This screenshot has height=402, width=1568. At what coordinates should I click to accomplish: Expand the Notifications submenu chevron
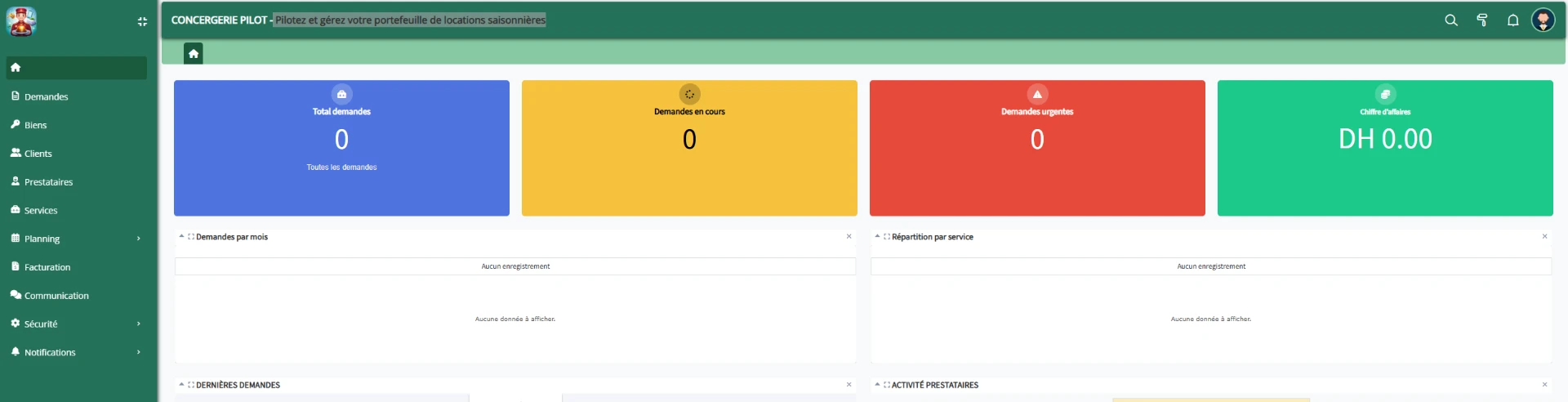click(138, 352)
